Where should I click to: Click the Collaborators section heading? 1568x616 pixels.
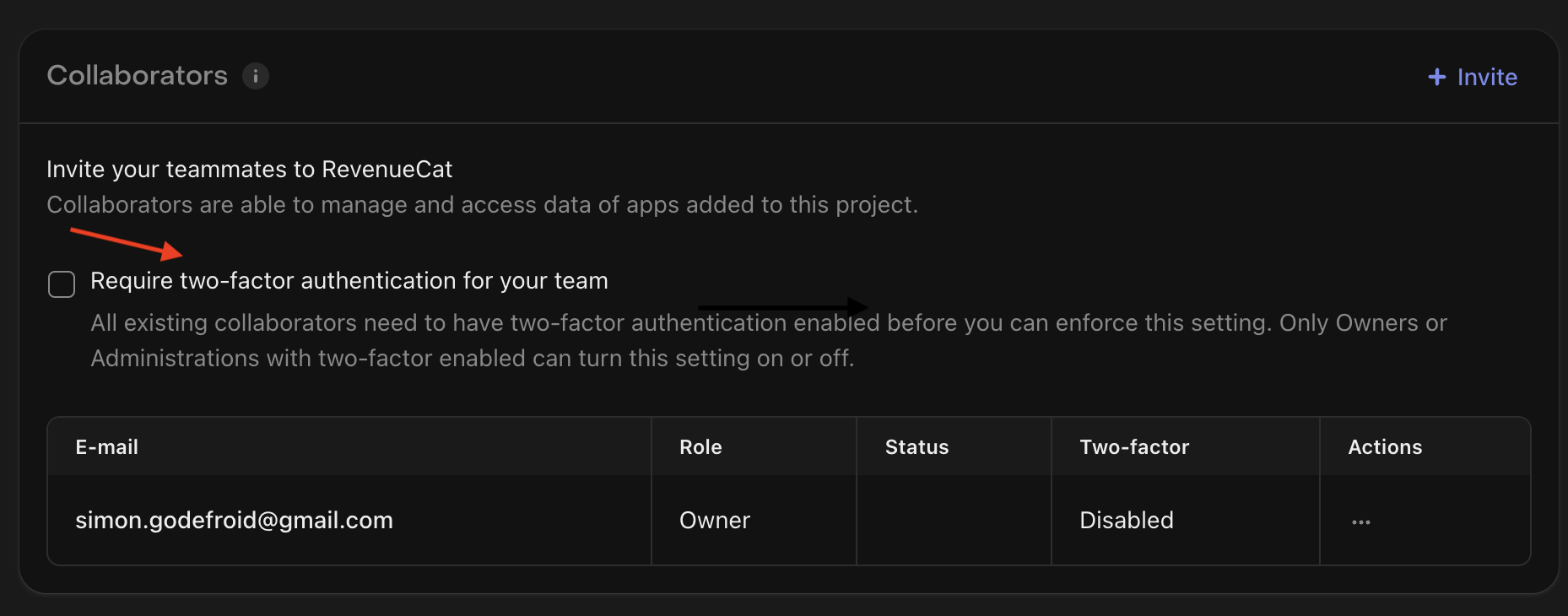point(138,76)
